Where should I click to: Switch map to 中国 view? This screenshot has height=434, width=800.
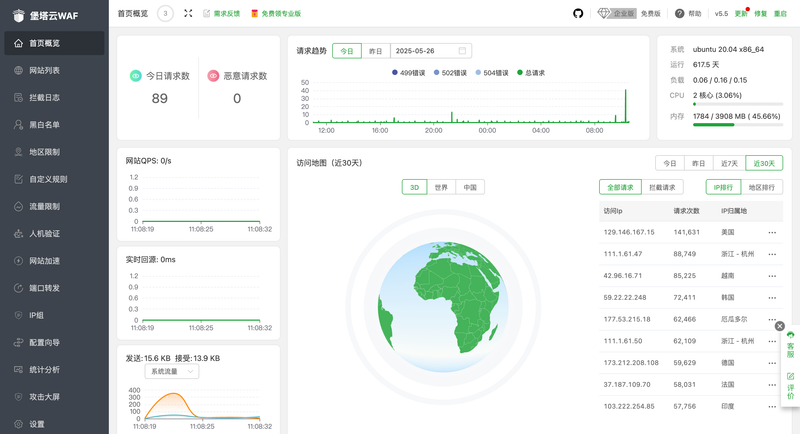[470, 188]
